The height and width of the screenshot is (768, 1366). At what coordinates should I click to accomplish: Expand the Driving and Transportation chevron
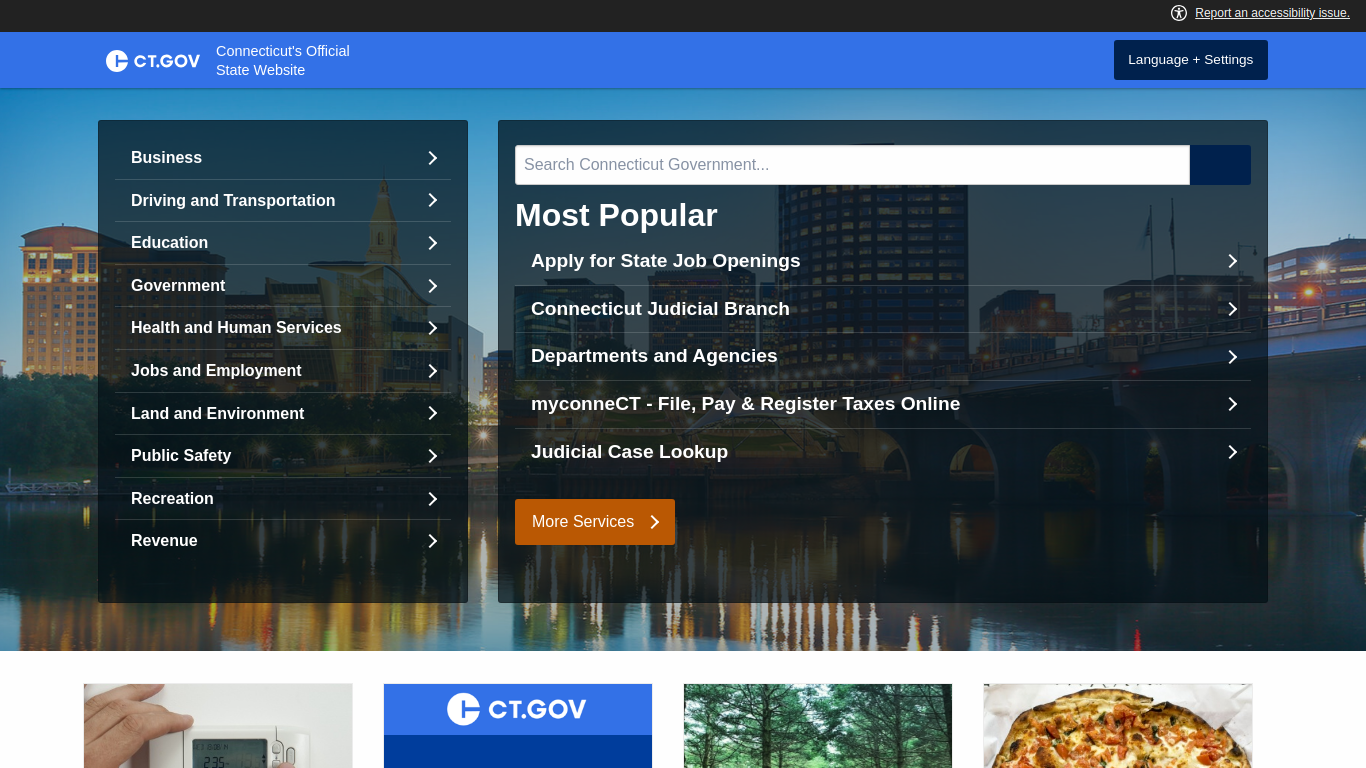click(x=433, y=201)
